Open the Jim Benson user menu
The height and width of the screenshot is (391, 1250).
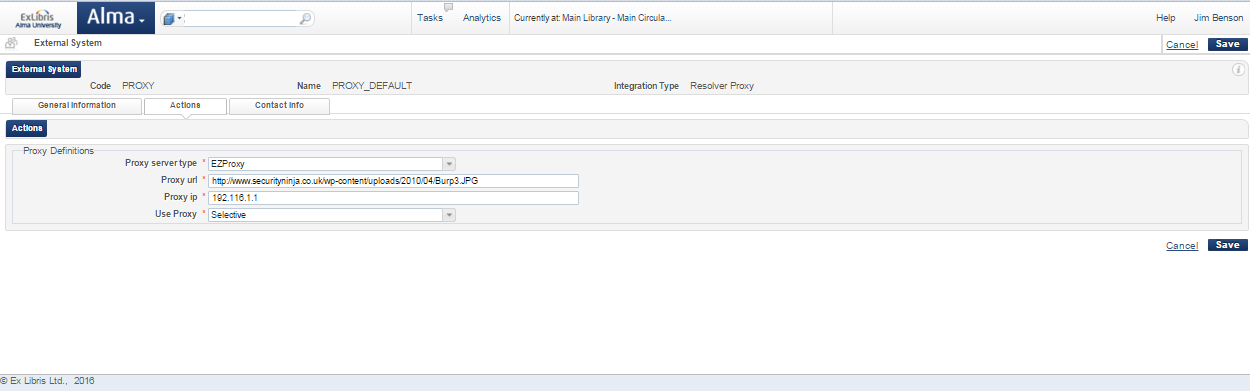1218,18
